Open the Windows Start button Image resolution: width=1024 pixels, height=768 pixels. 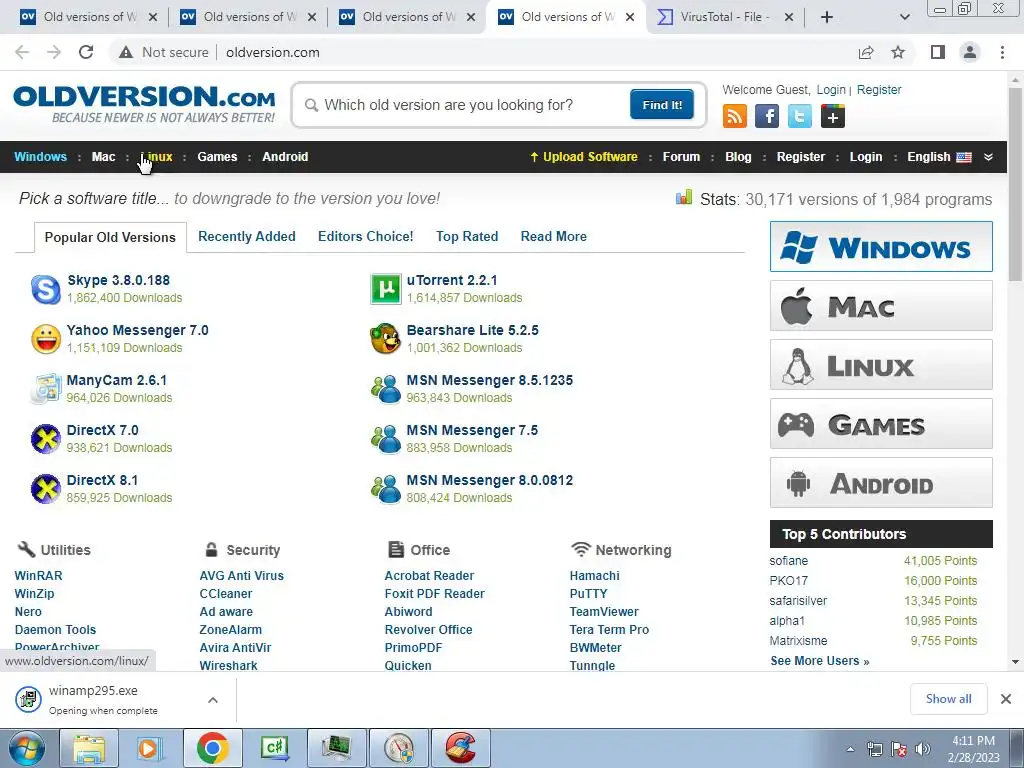pyautogui.click(x=26, y=748)
